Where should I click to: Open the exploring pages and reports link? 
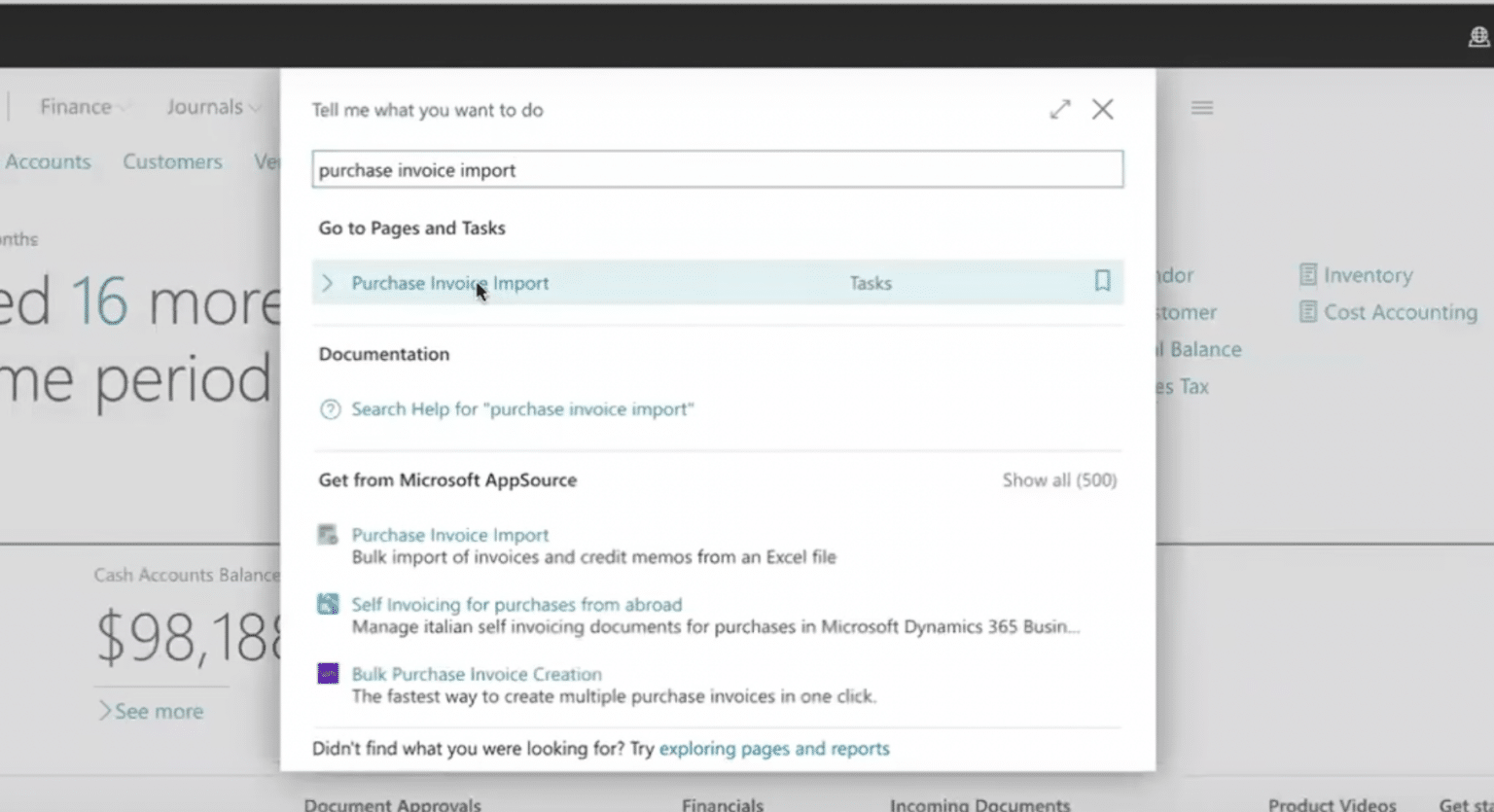[773, 748]
